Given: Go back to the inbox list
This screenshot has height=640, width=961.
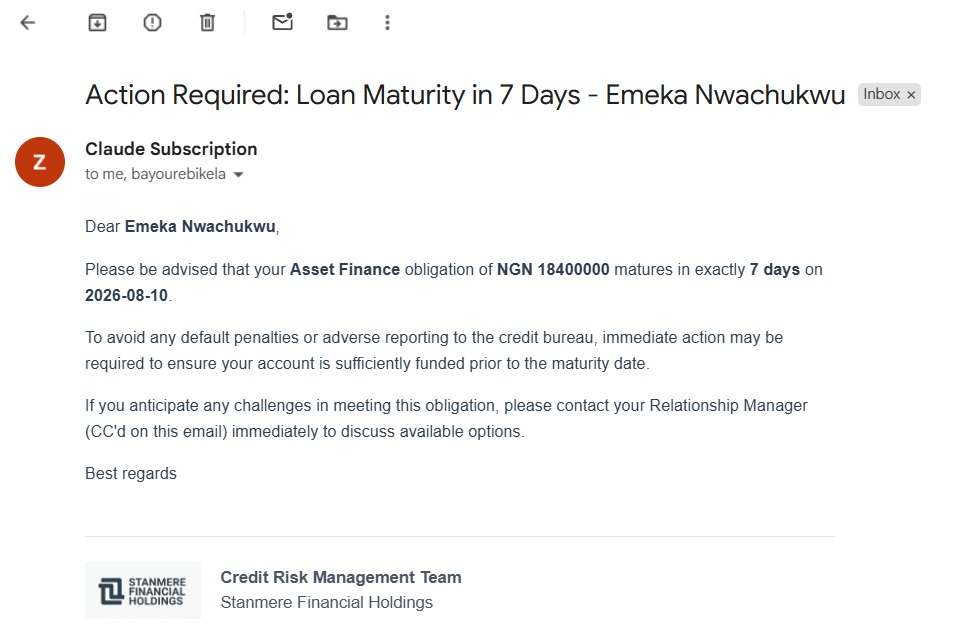Looking at the screenshot, I should pos(28,23).
